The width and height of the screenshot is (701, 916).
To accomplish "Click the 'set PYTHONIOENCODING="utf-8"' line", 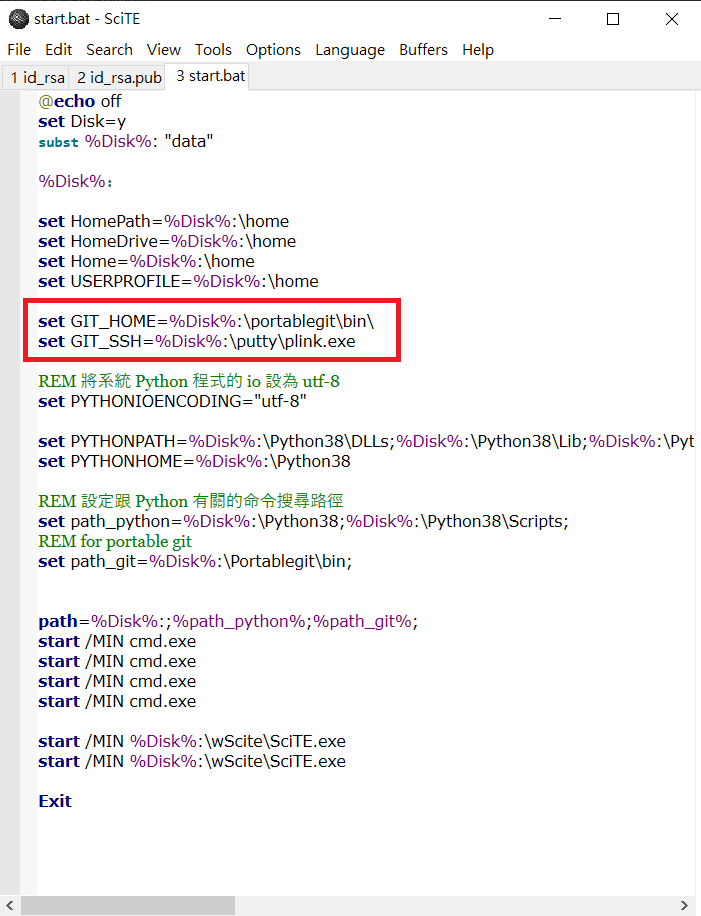I will point(172,401).
